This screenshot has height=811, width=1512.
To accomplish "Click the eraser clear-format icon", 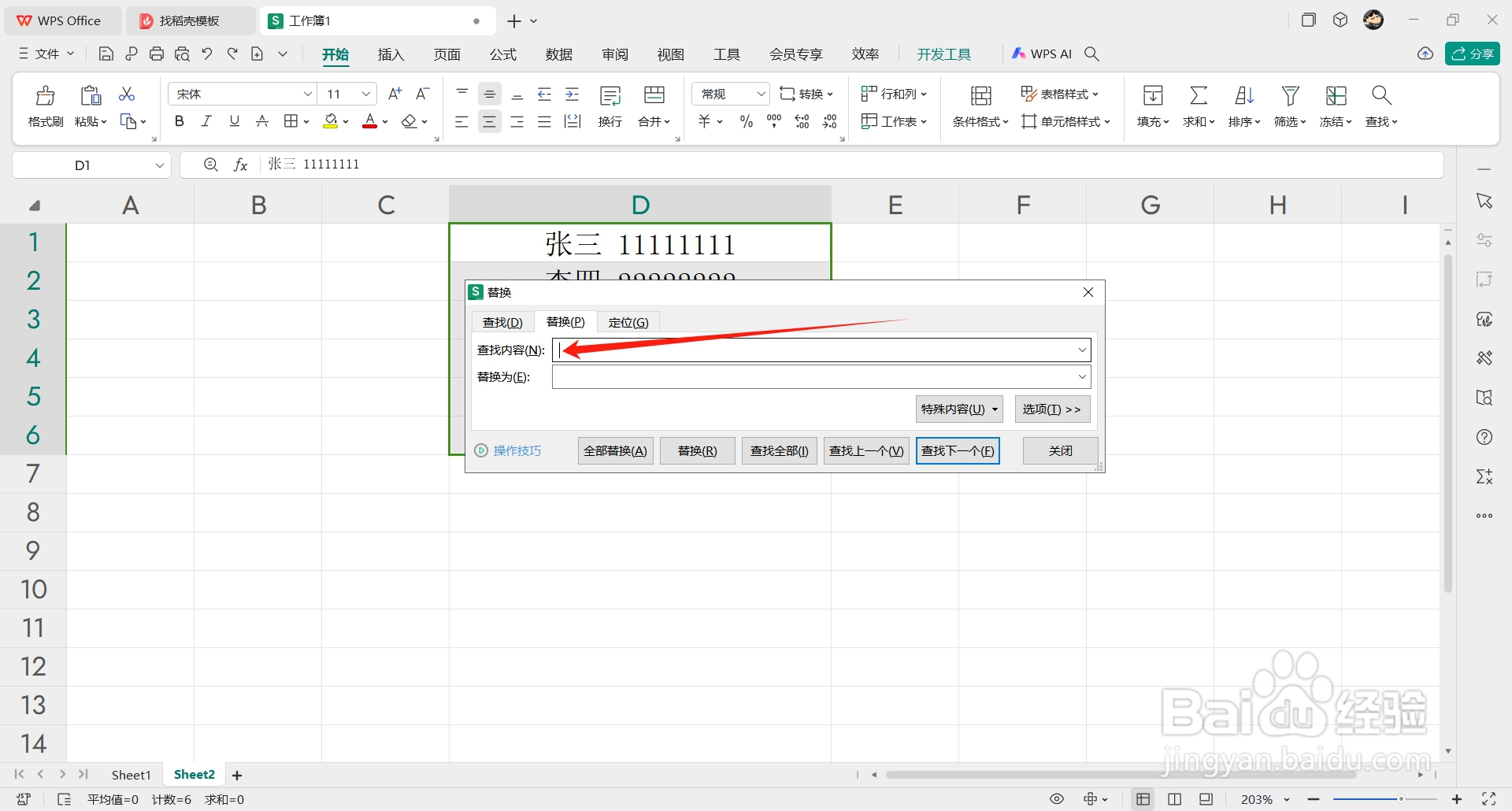I will click(x=409, y=121).
